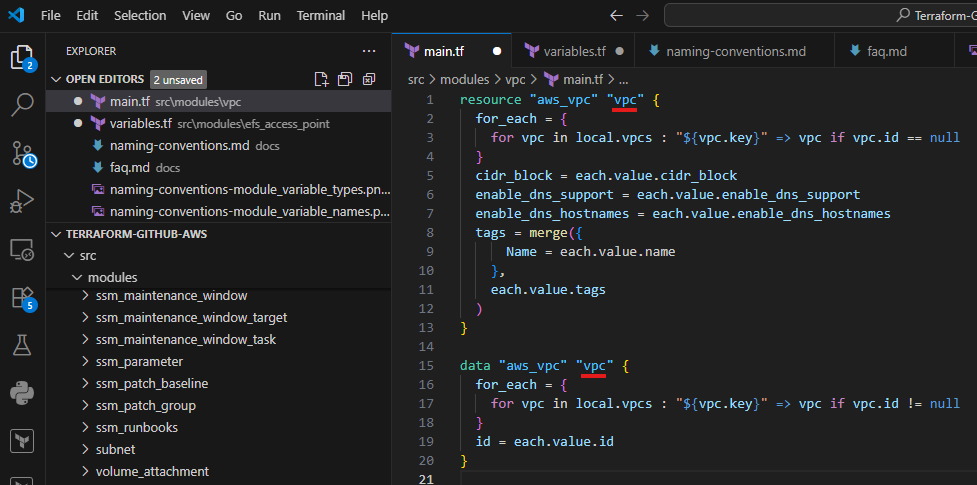977x485 pixels.
Task: Click the breadcrumb ellipsis after main.tf
Action: [x=622, y=80]
